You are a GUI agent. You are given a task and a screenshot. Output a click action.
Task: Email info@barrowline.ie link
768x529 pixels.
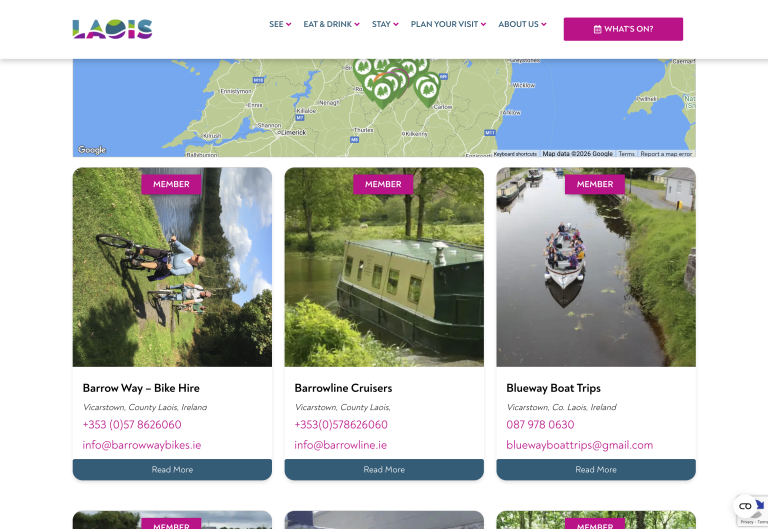(340, 445)
